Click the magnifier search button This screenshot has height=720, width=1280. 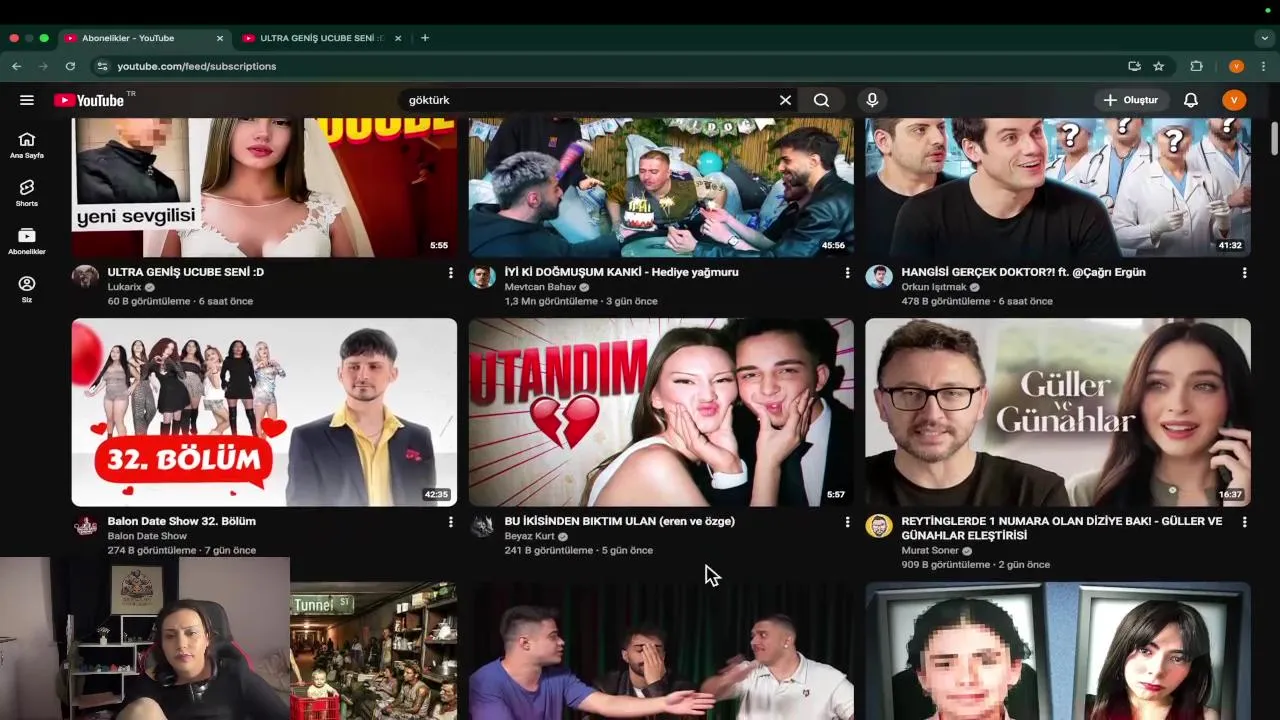coord(821,100)
